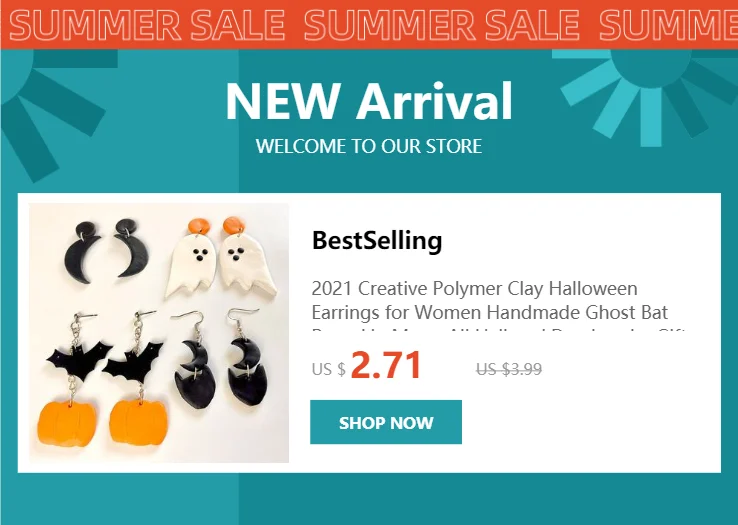Viewport: 738px width, 525px height.
Task: Click the orange stud atop a ghost earring
Action: coord(199,225)
